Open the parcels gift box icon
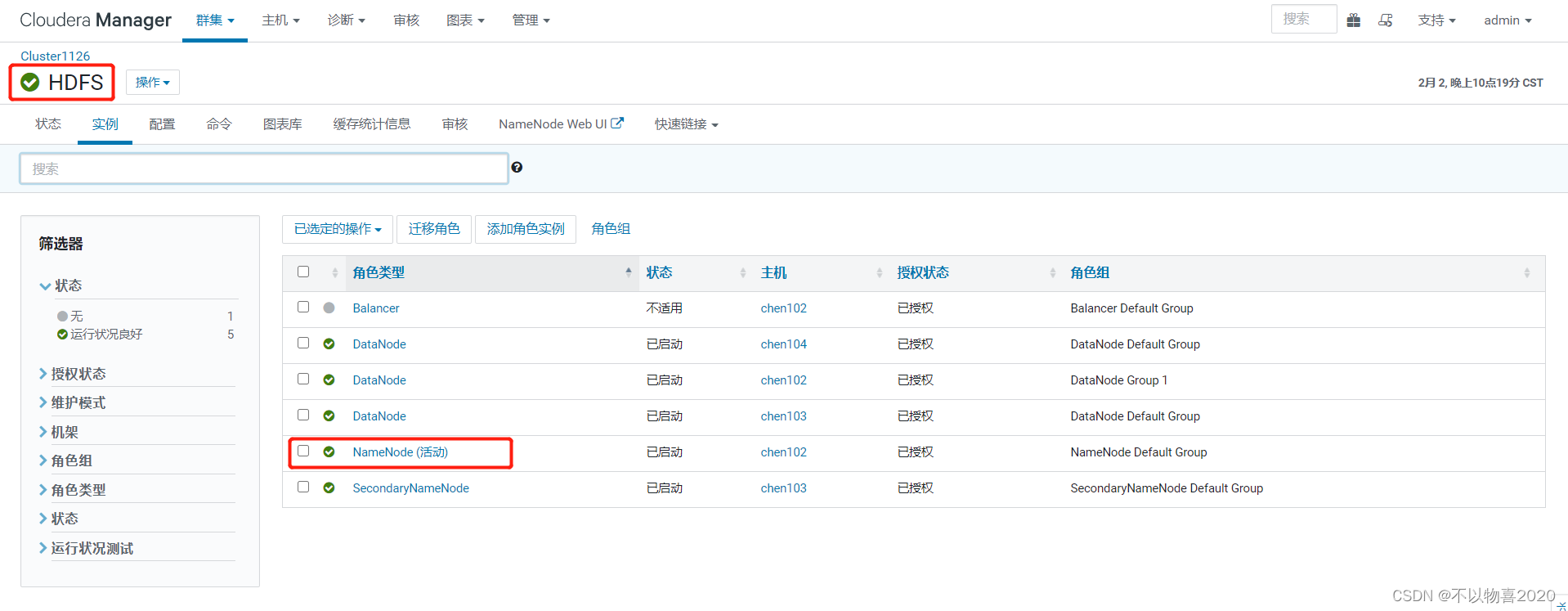This screenshot has width=1568, height=611. (1354, 20)
